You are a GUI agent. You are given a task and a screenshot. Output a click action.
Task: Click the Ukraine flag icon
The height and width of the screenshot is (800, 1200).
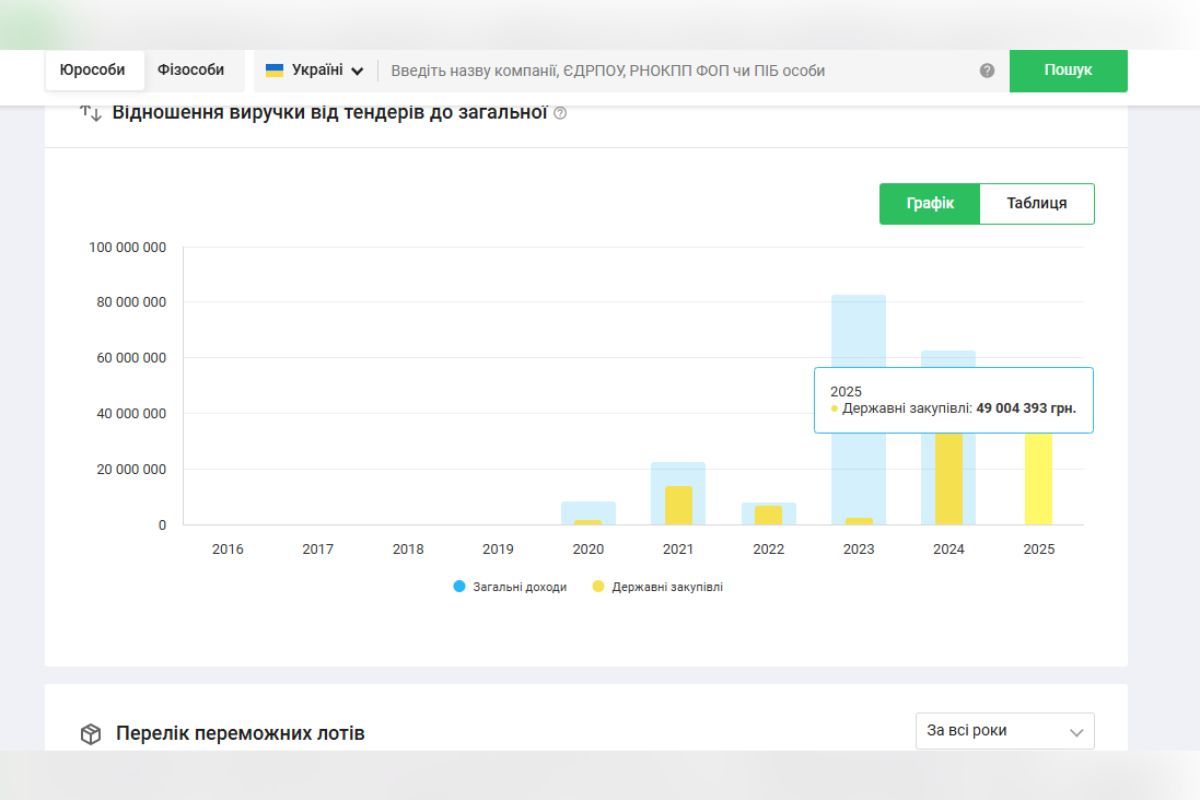point(274,70)
